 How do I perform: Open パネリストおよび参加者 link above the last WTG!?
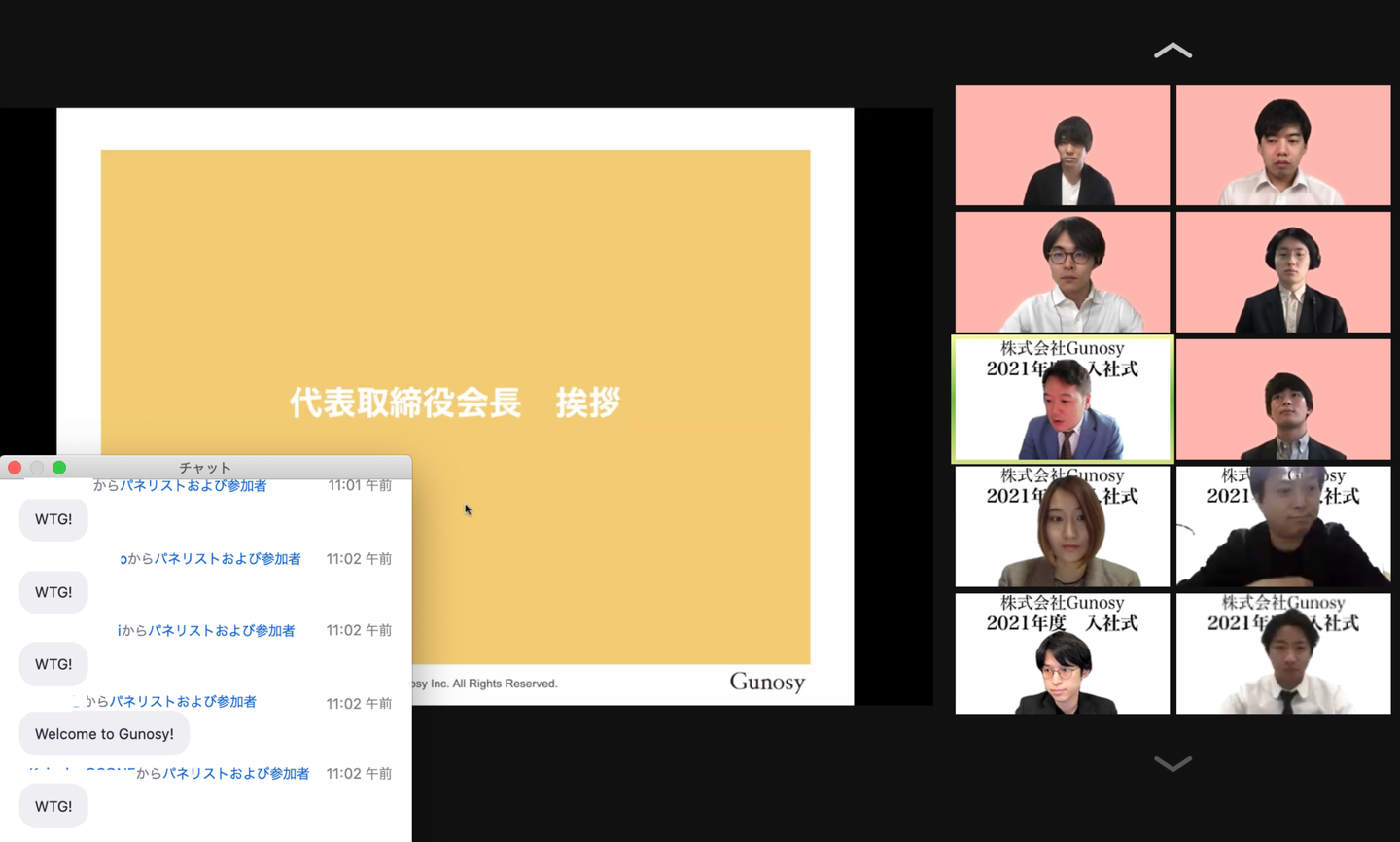[236, 774]
